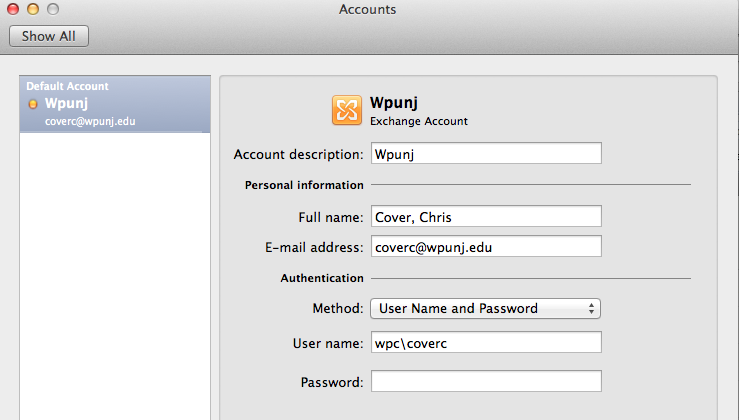Click the Show All button
Image resolution: width=739 pixels, height=420 pixels.
click(x=49, y=36)
